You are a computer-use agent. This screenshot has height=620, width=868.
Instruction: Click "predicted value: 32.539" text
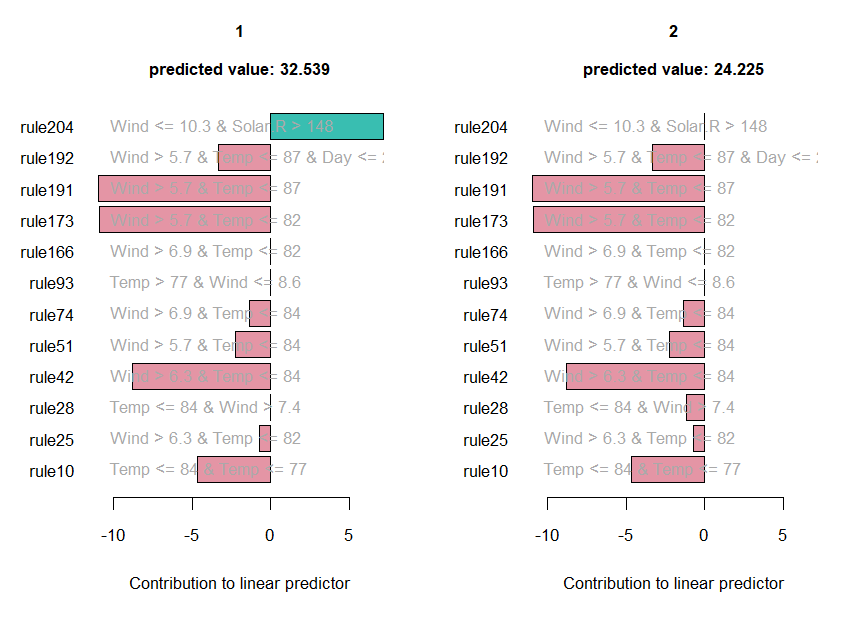point(239,70)
